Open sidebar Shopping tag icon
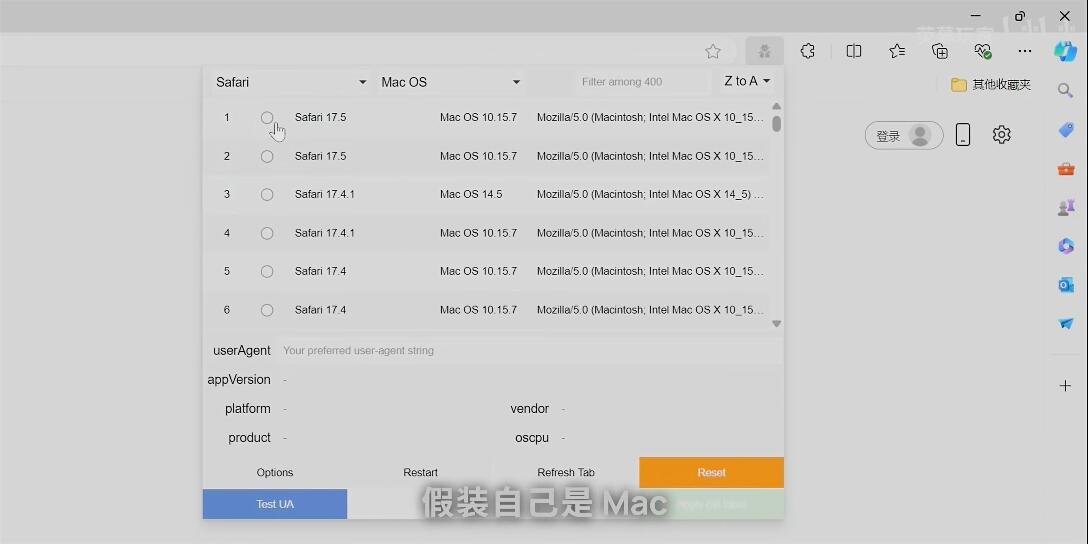Image resolution: width=1088 pixels, height=544 pixels. coord(1066,129)
